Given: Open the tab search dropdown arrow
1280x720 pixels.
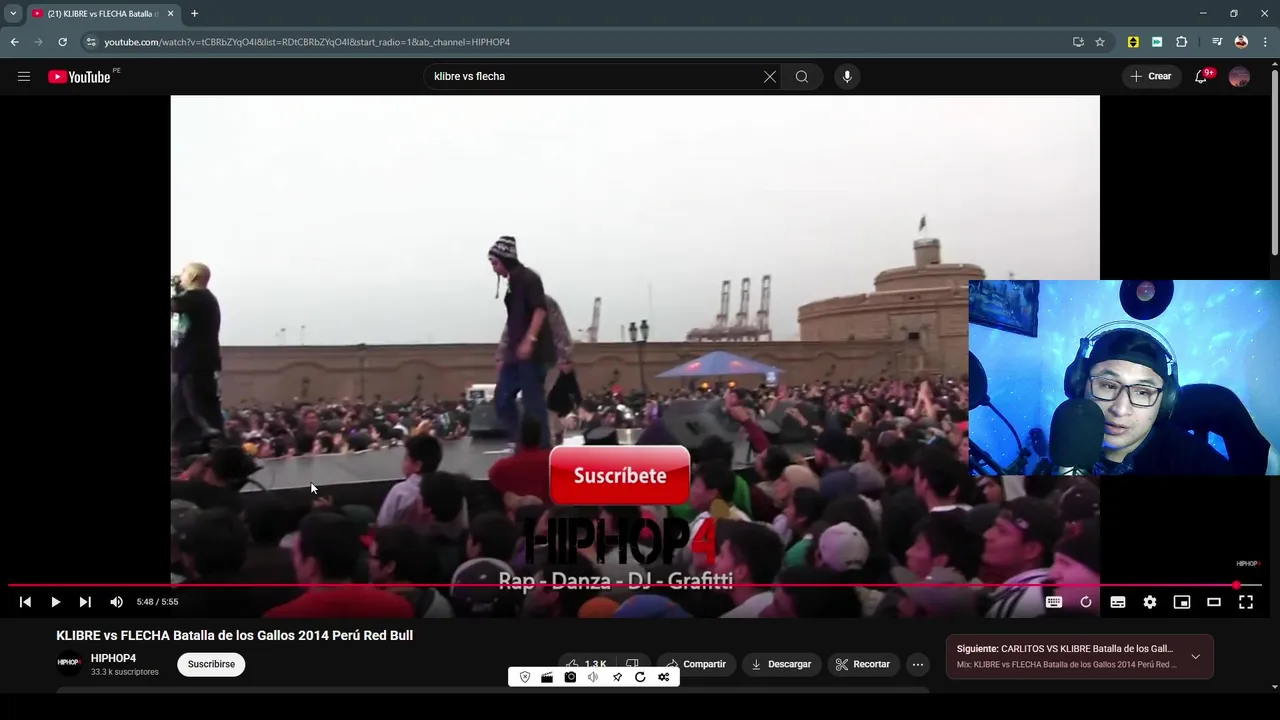Looking at the screenshot, I should (x=13, y=14).
